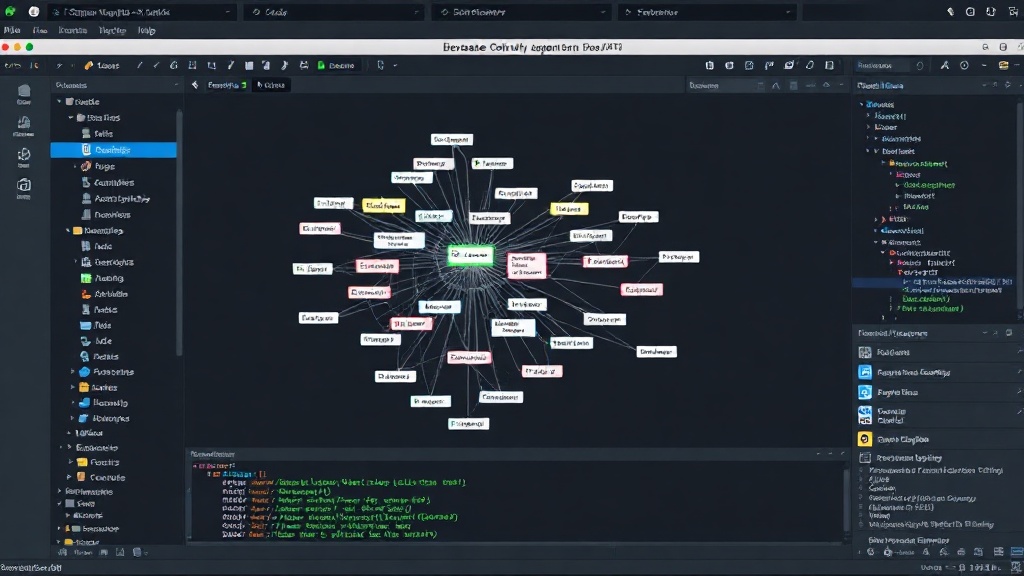The width and height of the screenshot is (1024, 576).
Task: Select the second icon in the left activity sidebar
Action: (x=24, y=126)
